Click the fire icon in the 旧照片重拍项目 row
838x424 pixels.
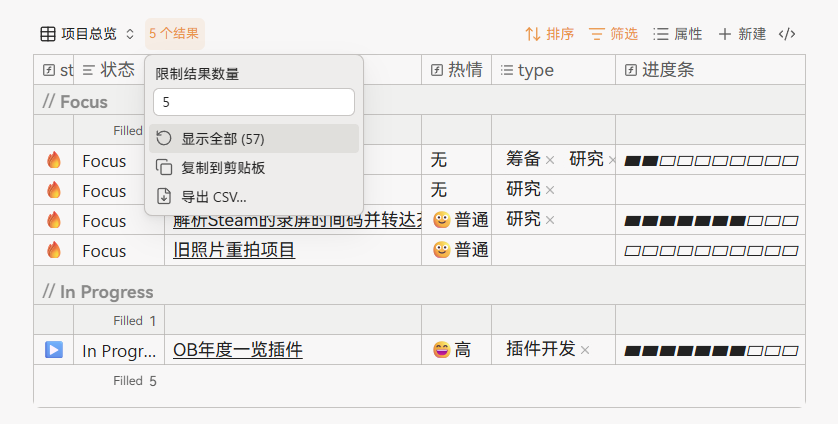pyautogui.click(x=54, y=250)
